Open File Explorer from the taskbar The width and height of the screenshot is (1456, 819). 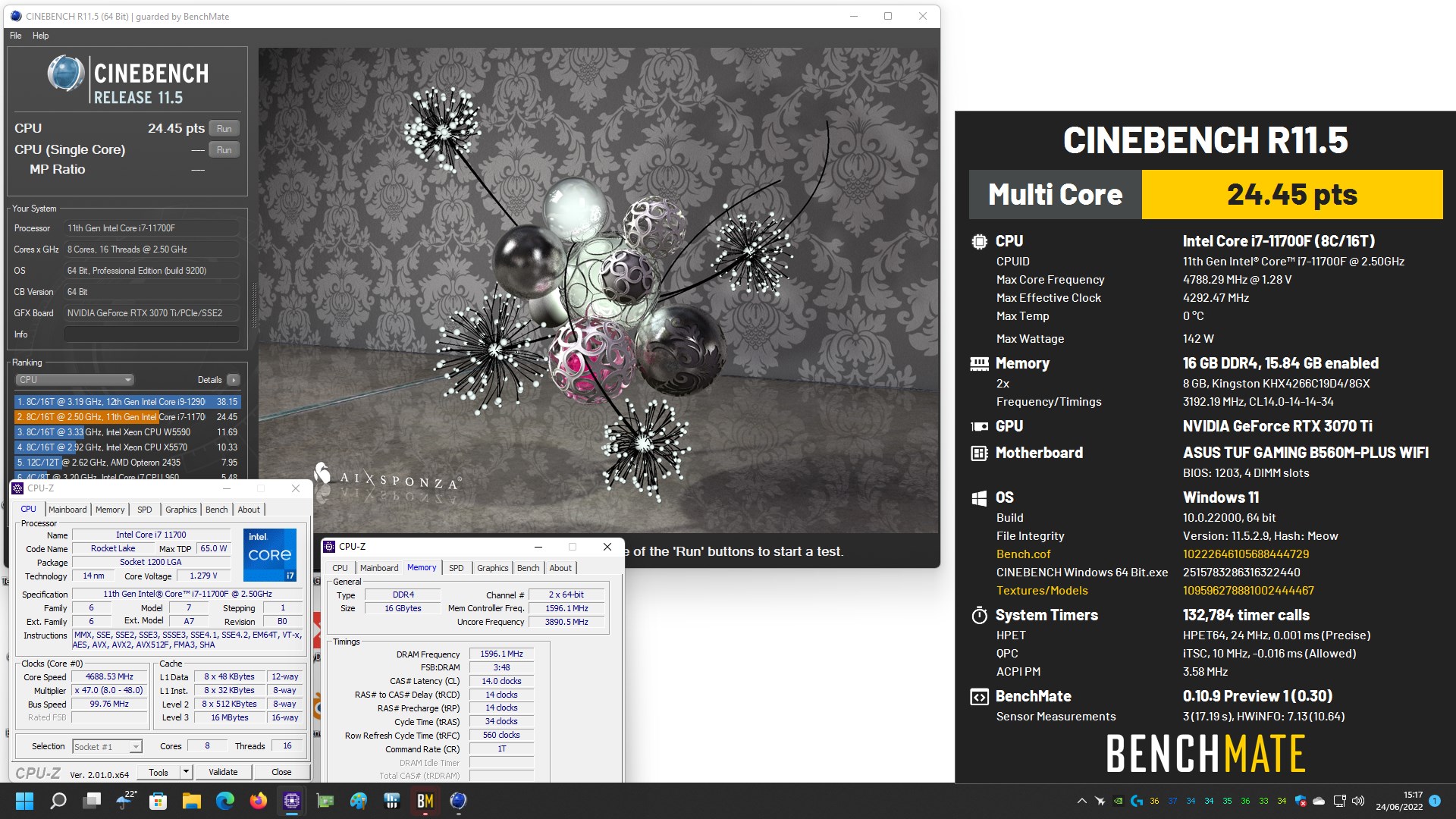tap(192, 801)
